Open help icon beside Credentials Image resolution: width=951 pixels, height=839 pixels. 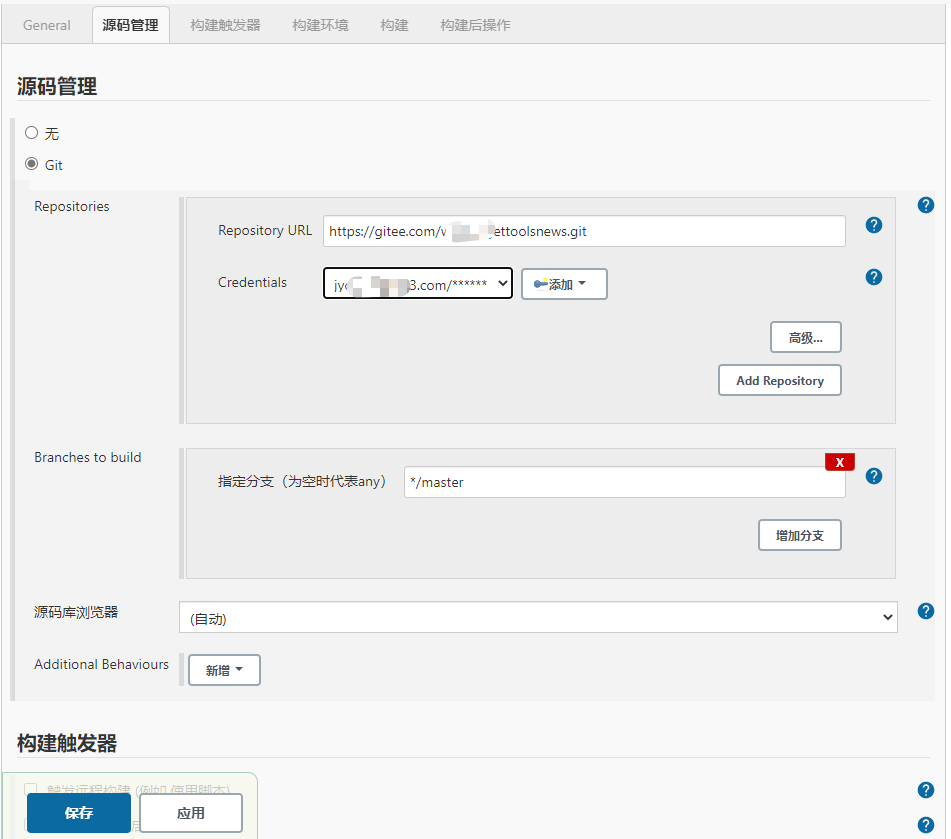coord(873,277)
